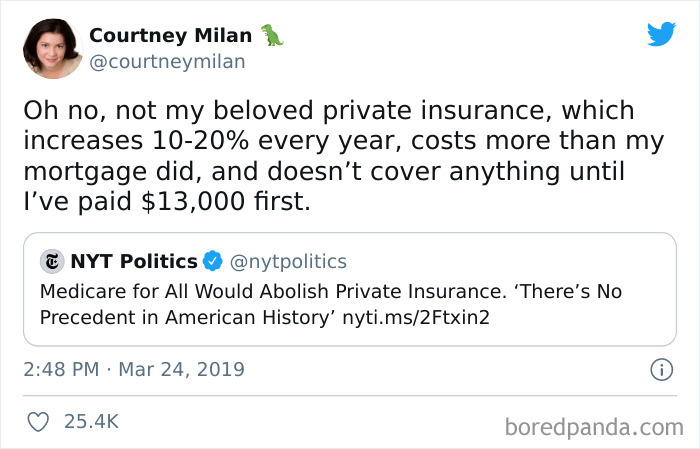700x449 pixels.
Task: Click the blue Twitter bird logo
Action: coord(661,34)
